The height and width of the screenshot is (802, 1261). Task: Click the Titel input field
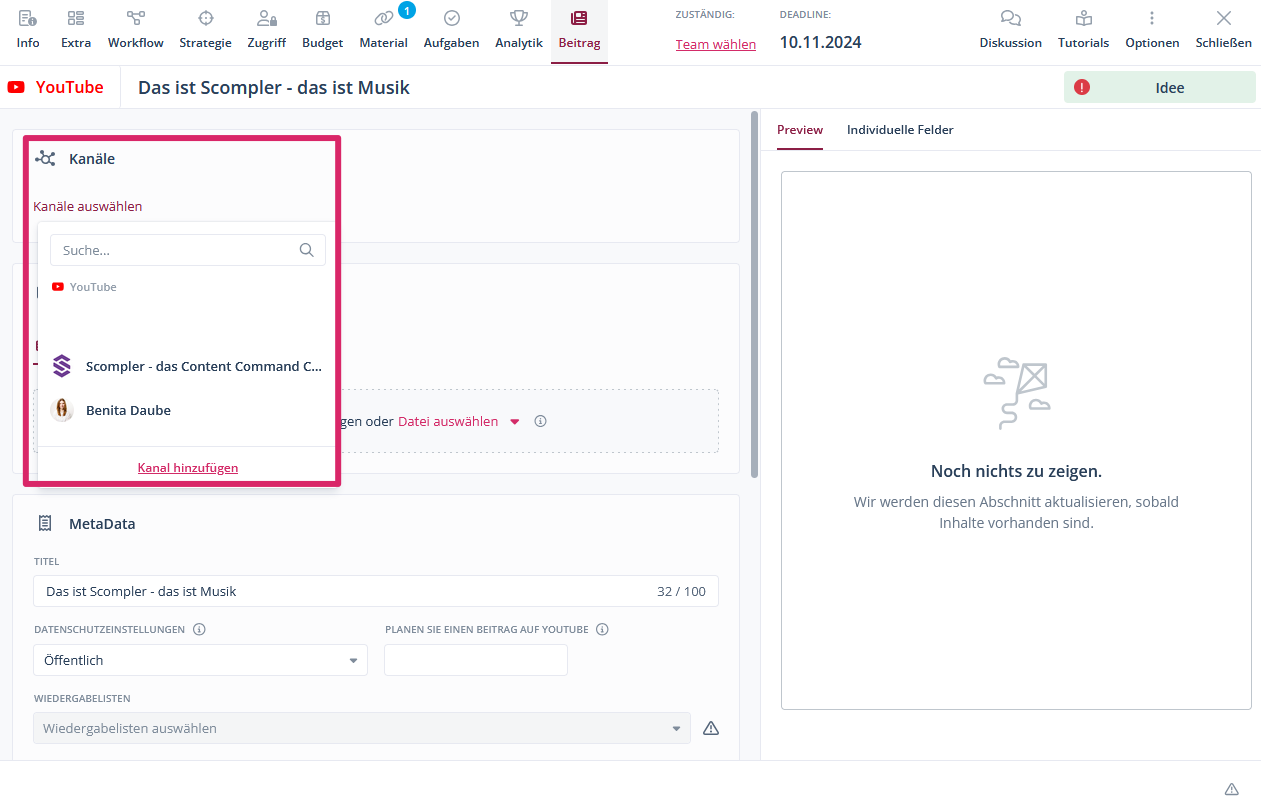[x=340, y=591]
